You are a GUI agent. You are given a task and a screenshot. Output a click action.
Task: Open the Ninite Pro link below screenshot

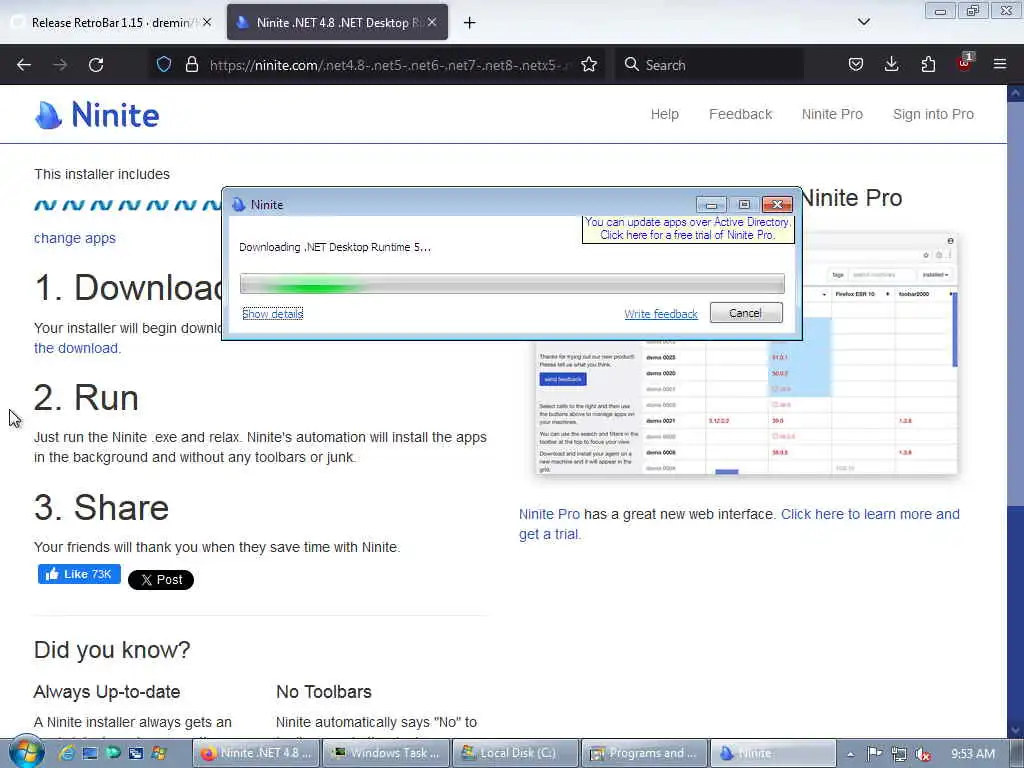pyautogui.click(x=549, y=514)
